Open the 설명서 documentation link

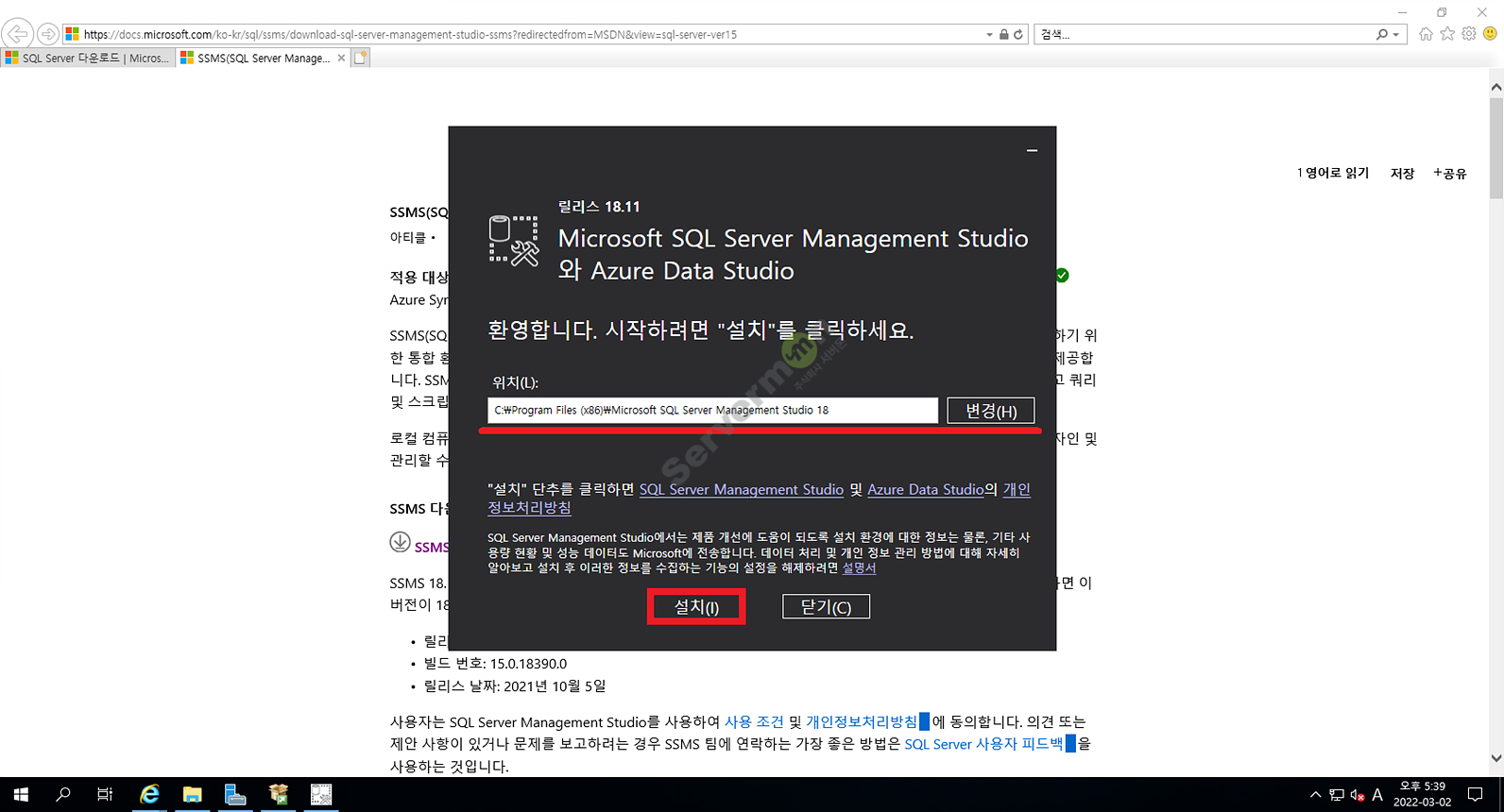tap(859, 567)
